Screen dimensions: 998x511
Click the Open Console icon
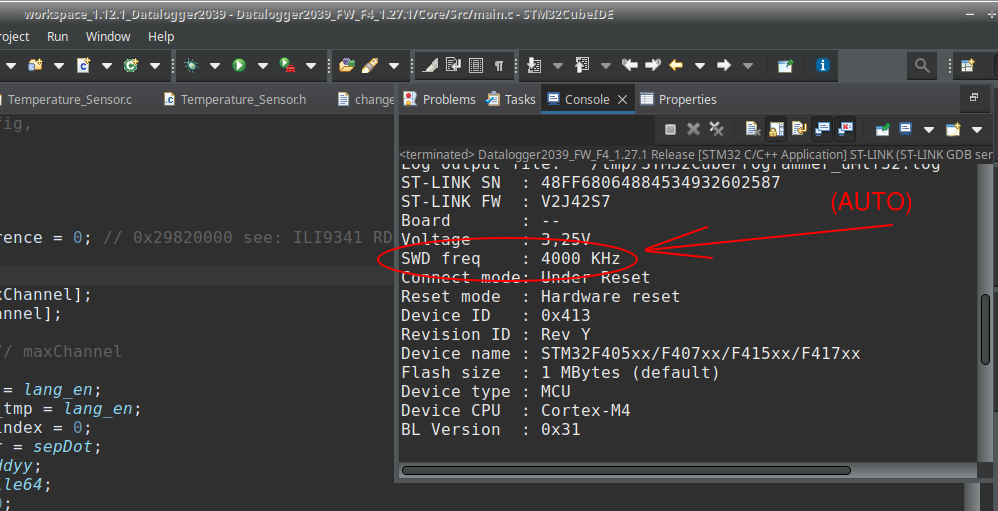pos(953,130)
